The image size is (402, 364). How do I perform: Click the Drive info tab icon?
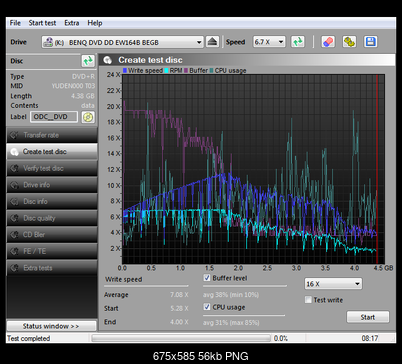tap(14, 185)
